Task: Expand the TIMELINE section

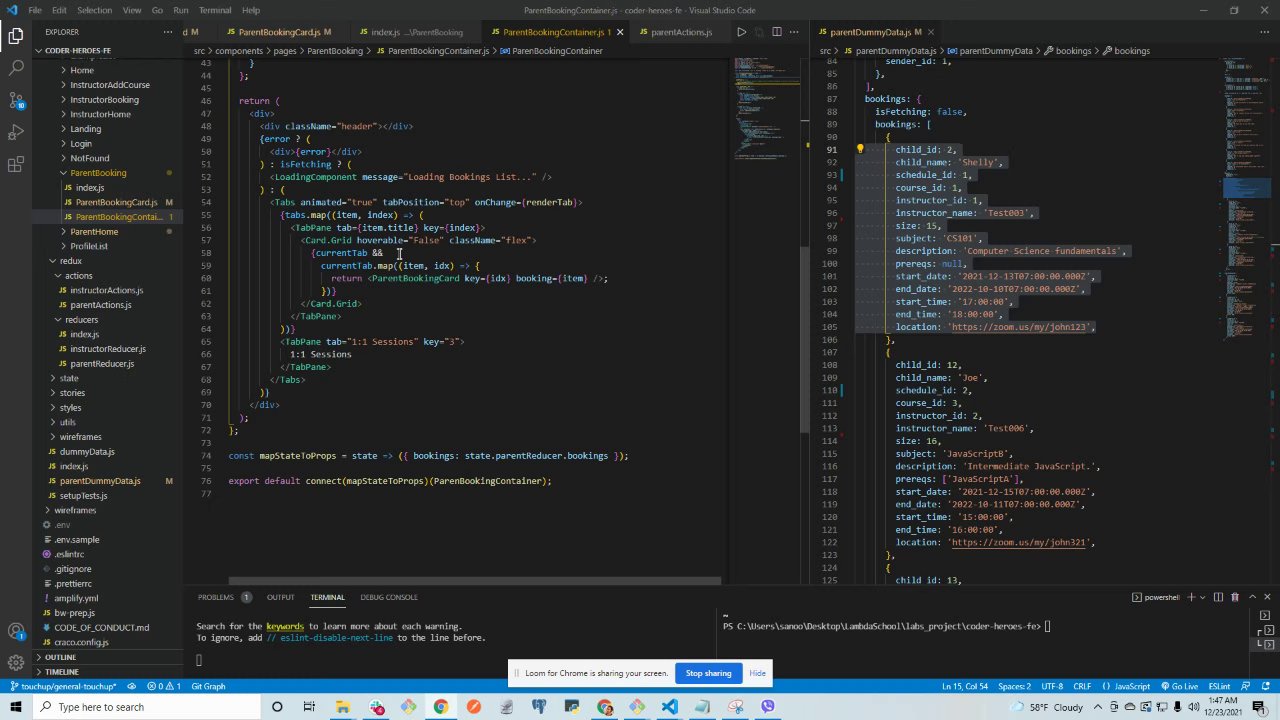Action: pyautogui.click(x=61, y=672)
